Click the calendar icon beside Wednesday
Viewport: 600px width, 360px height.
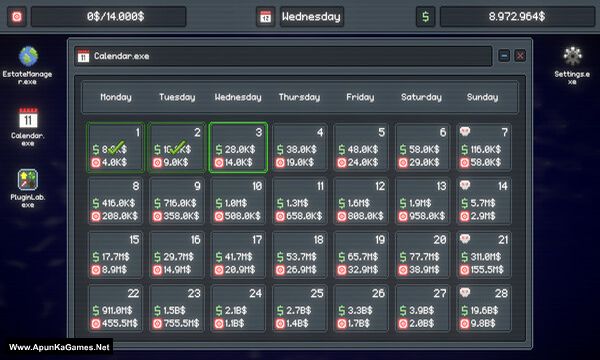coord(266,16)
